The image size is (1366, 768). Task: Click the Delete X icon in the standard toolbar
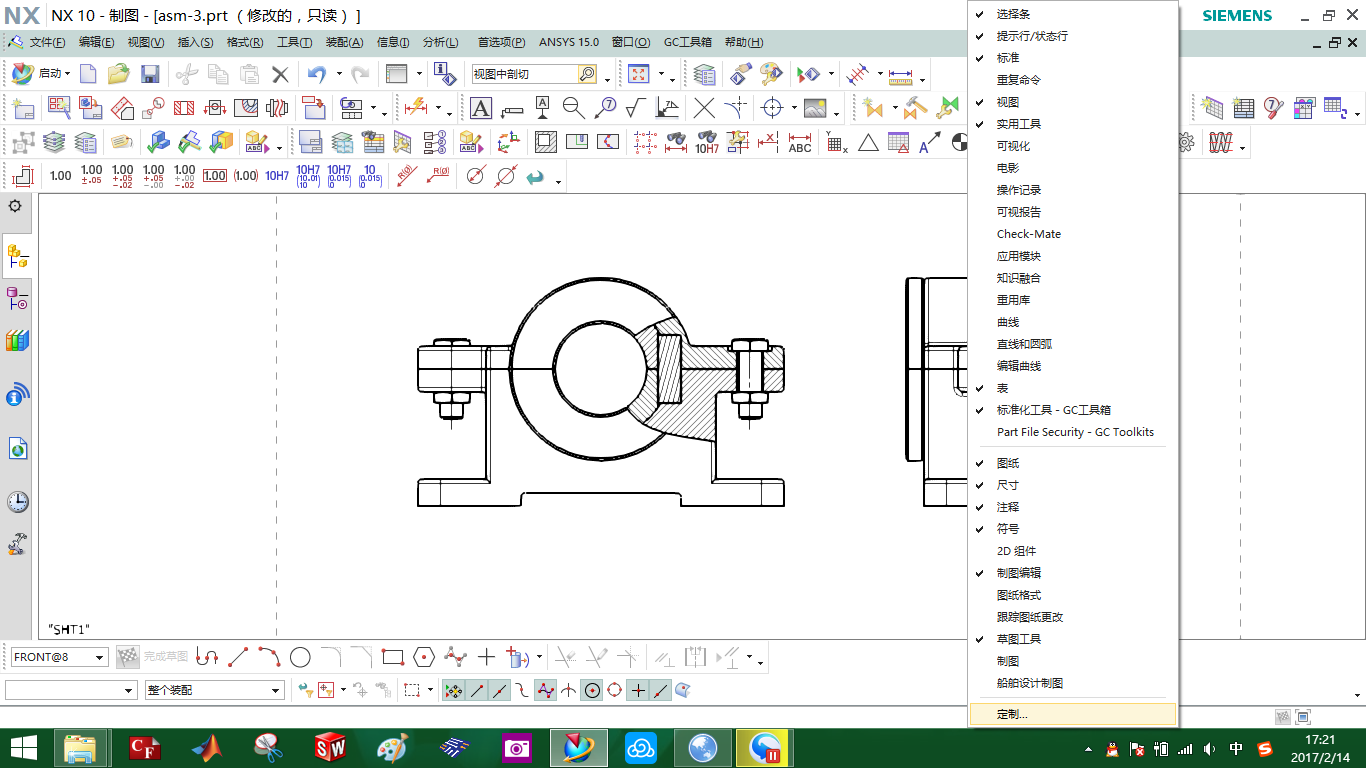coord(280,74)
